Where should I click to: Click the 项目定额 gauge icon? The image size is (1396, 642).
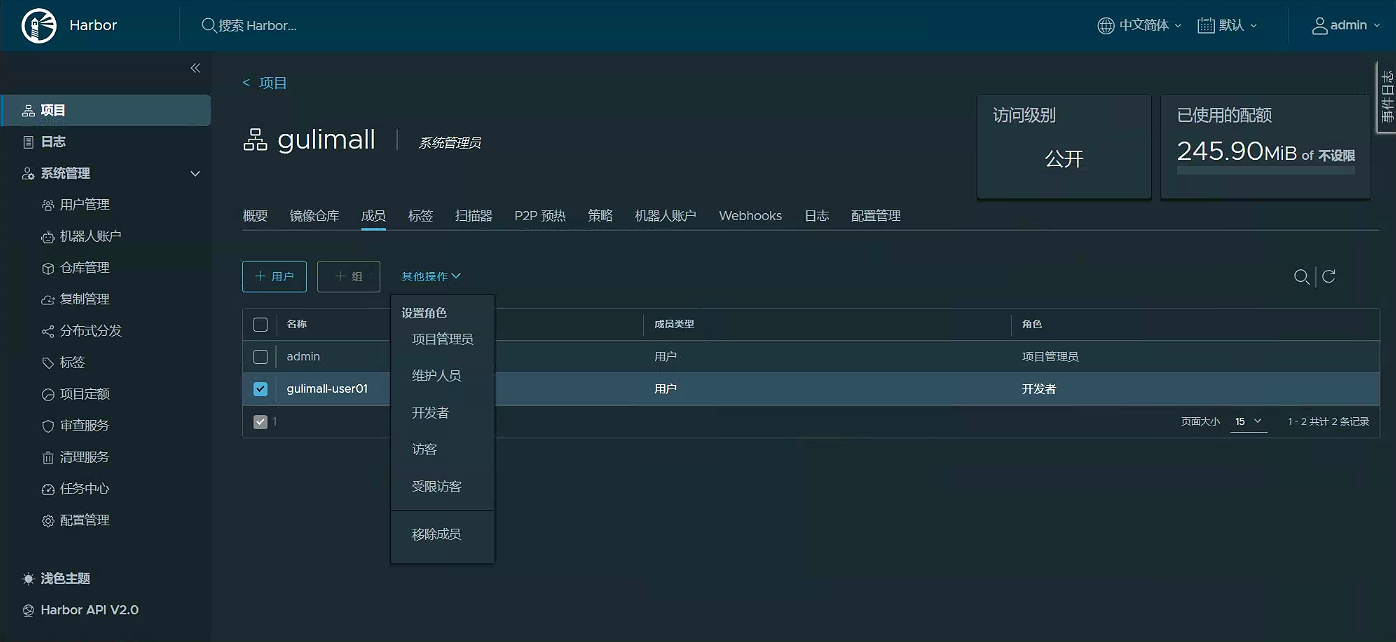48,394
